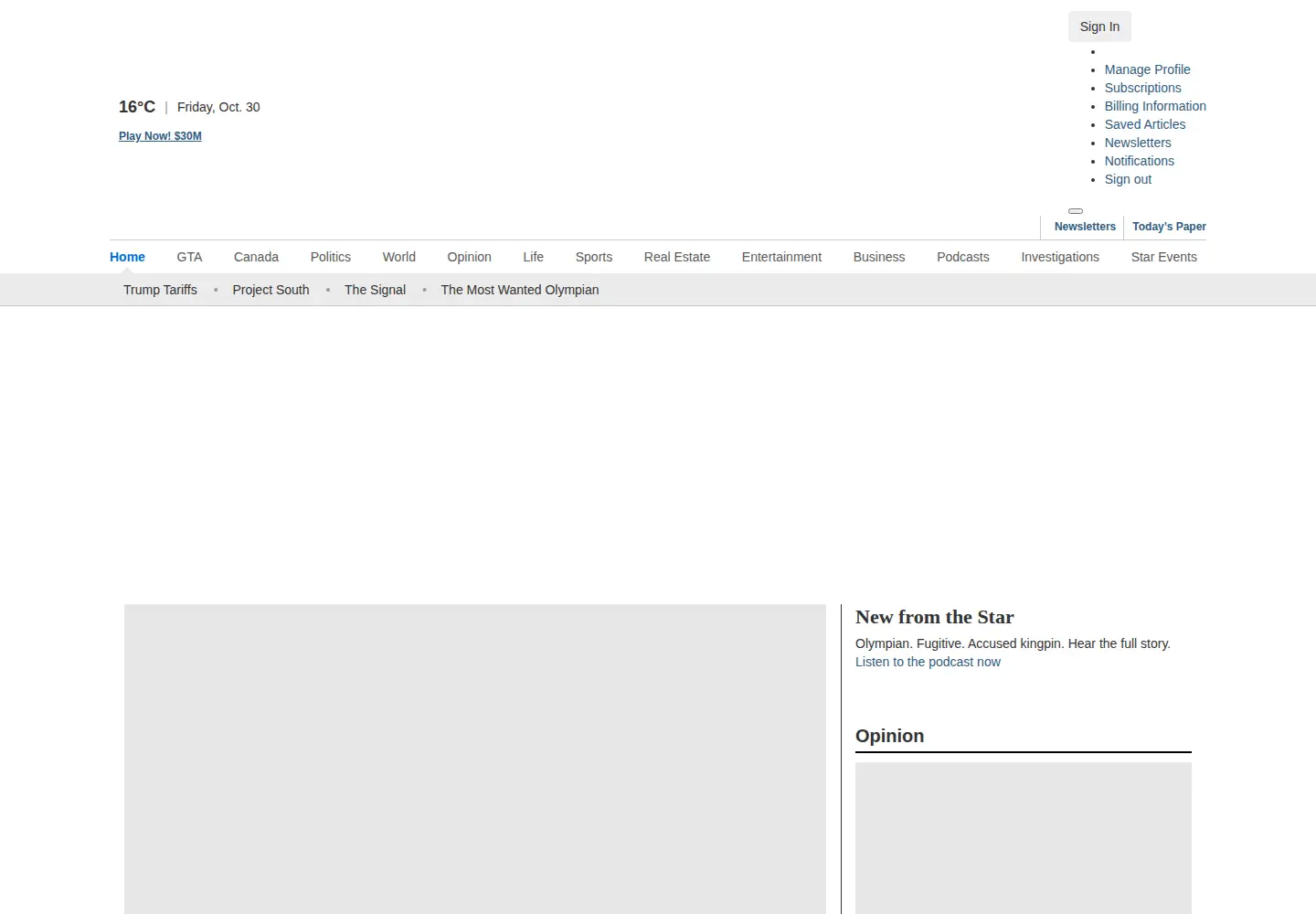Click Sign out link
Screen dimensions: 1316x914
1128,179
